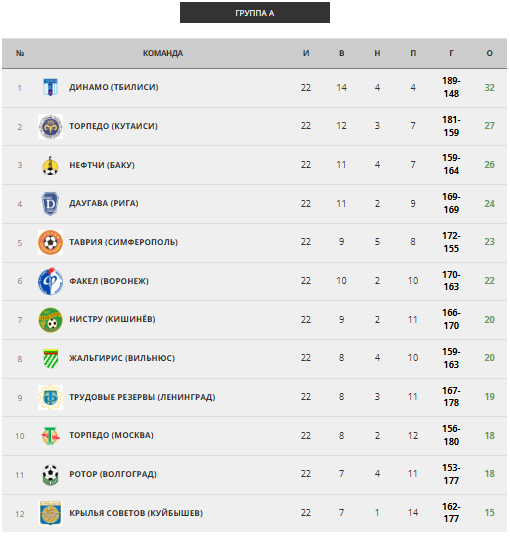Click the Команда column header
Screen dimensions: 510x538
click(x=163, y=53)
